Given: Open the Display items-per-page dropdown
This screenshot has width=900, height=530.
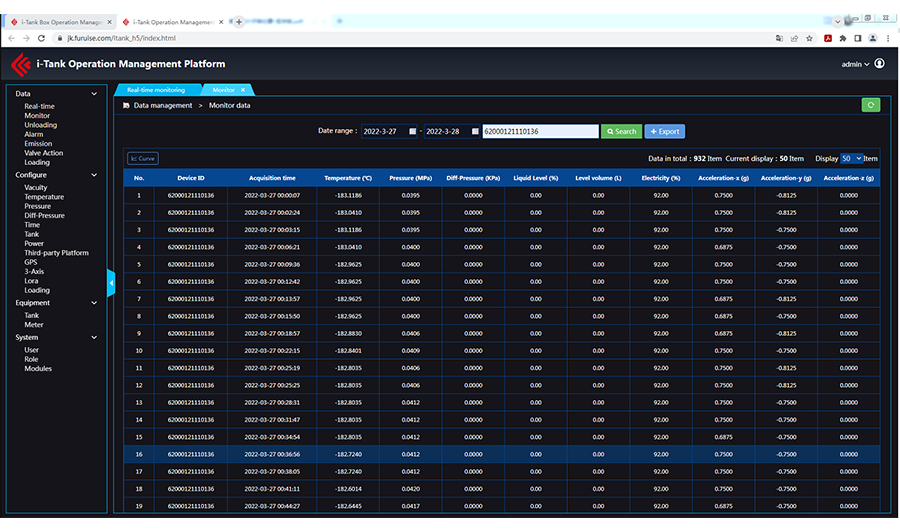Looking at the screenshot, I should [x=851, y=158].
